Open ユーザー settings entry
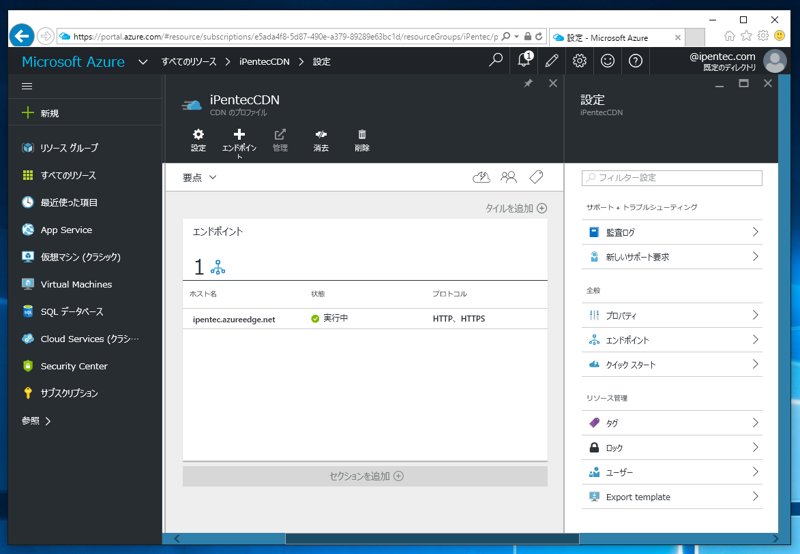Viewport: 800px width, 554px height. coord(672,472)
